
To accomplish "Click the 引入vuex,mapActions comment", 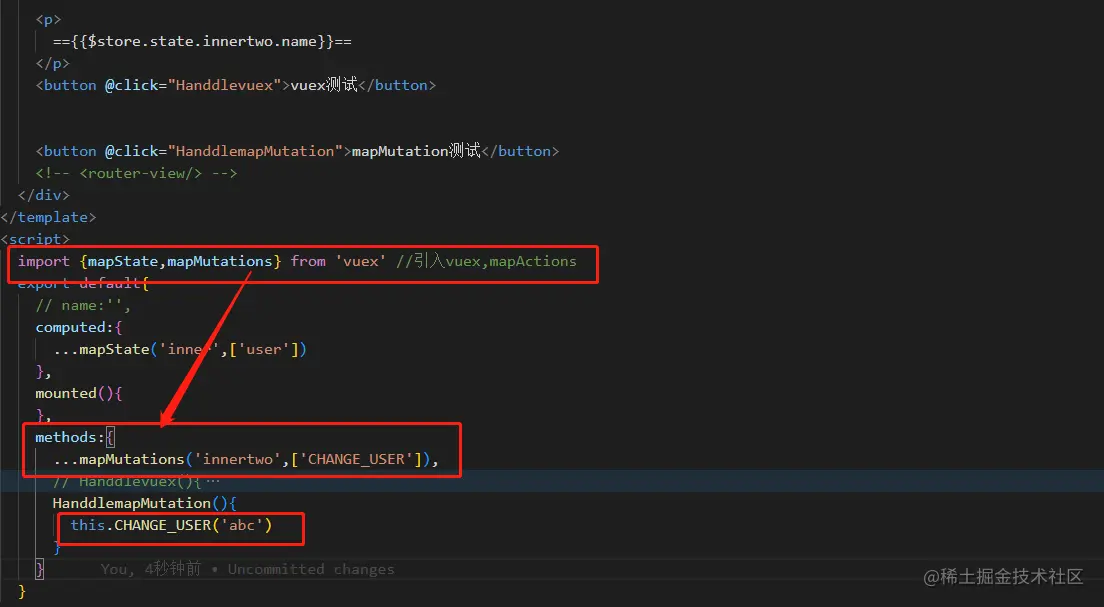I will pos(487,261).
